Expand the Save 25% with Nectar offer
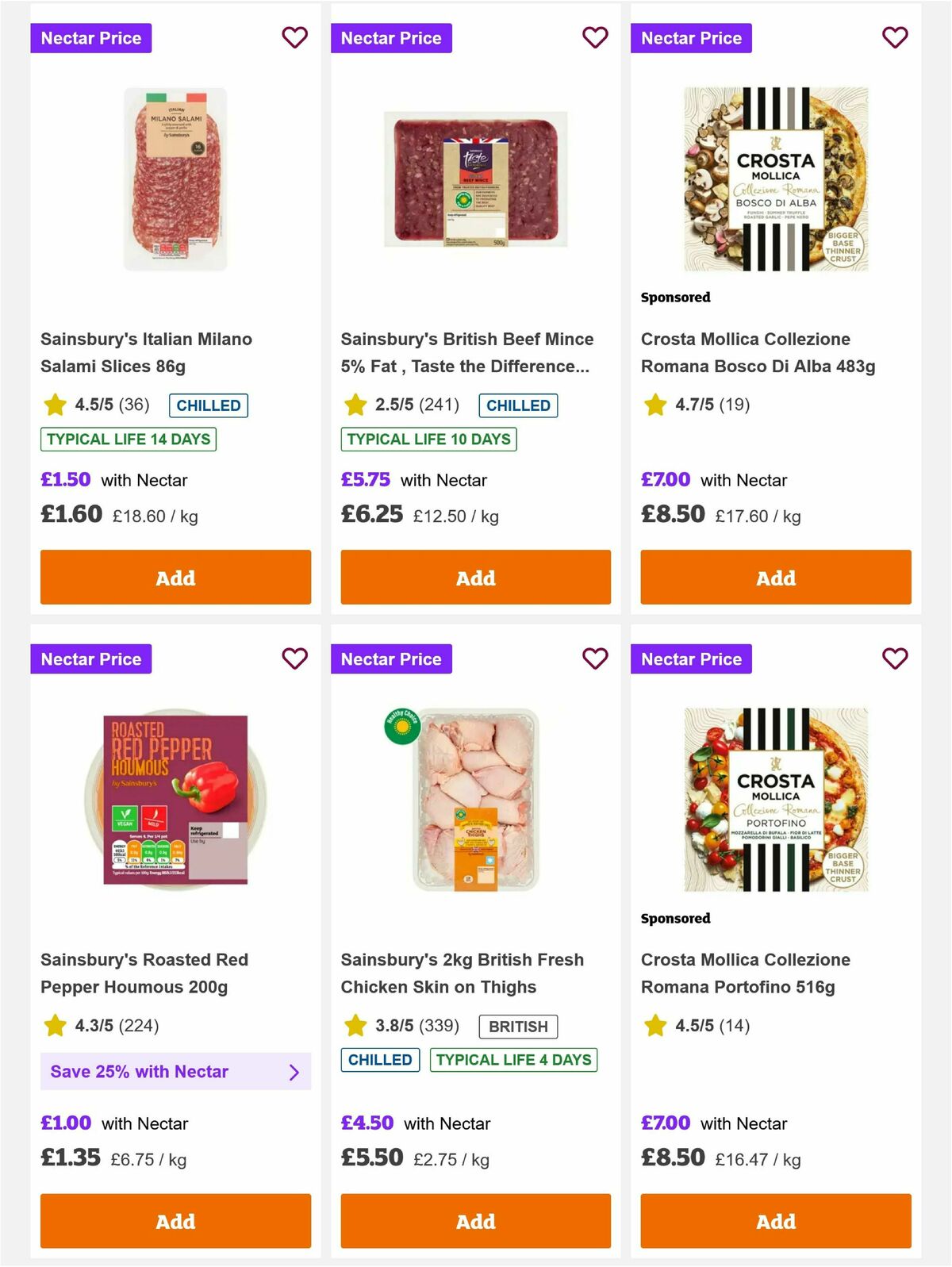This screenshot has height=1267, width=952. point(175,1071)
